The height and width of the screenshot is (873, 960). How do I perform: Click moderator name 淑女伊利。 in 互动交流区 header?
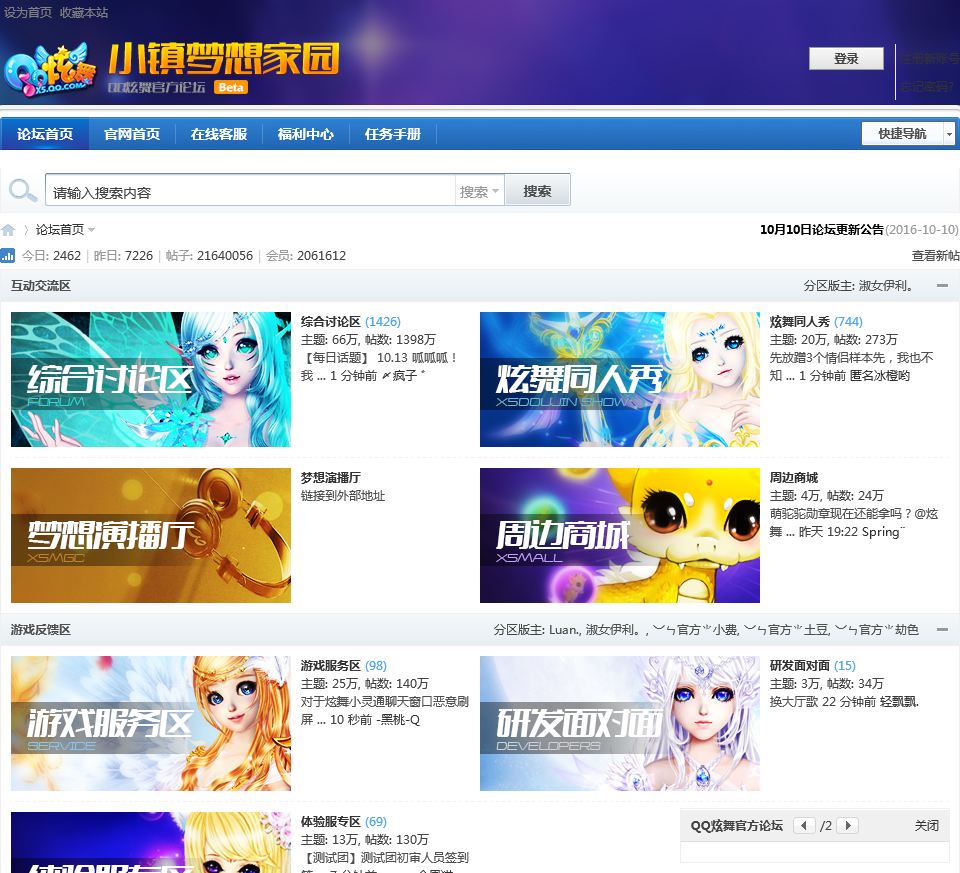click(x=885, y=286)
